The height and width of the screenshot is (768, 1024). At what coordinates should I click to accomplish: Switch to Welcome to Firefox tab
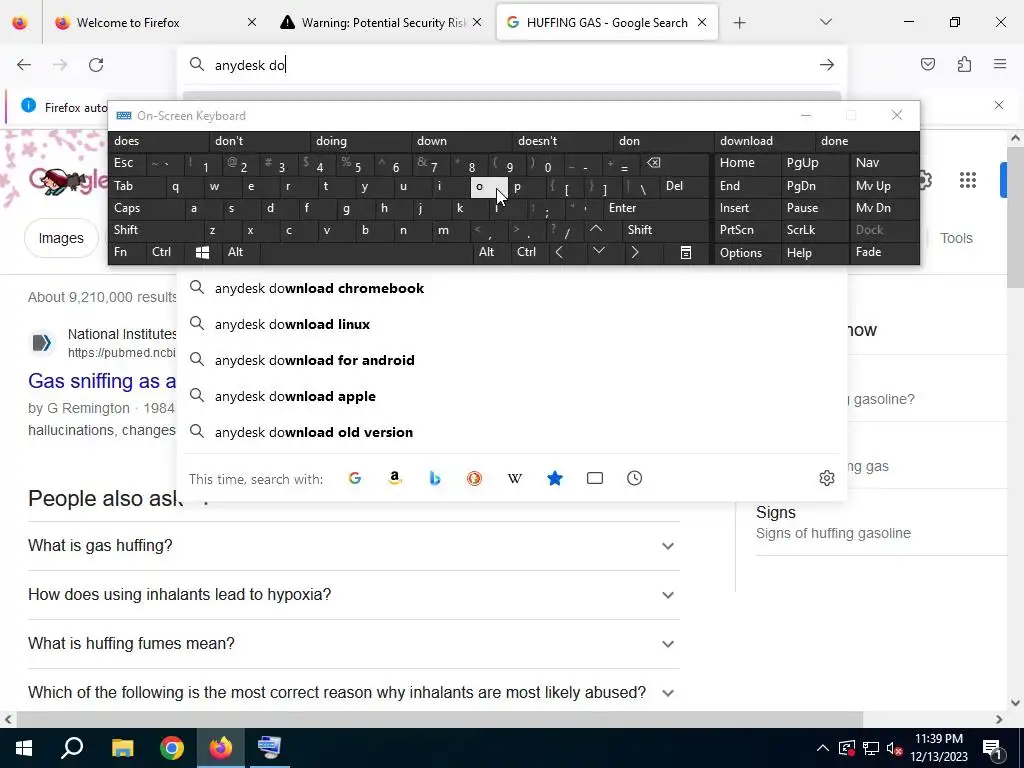(x=155, y=22)
